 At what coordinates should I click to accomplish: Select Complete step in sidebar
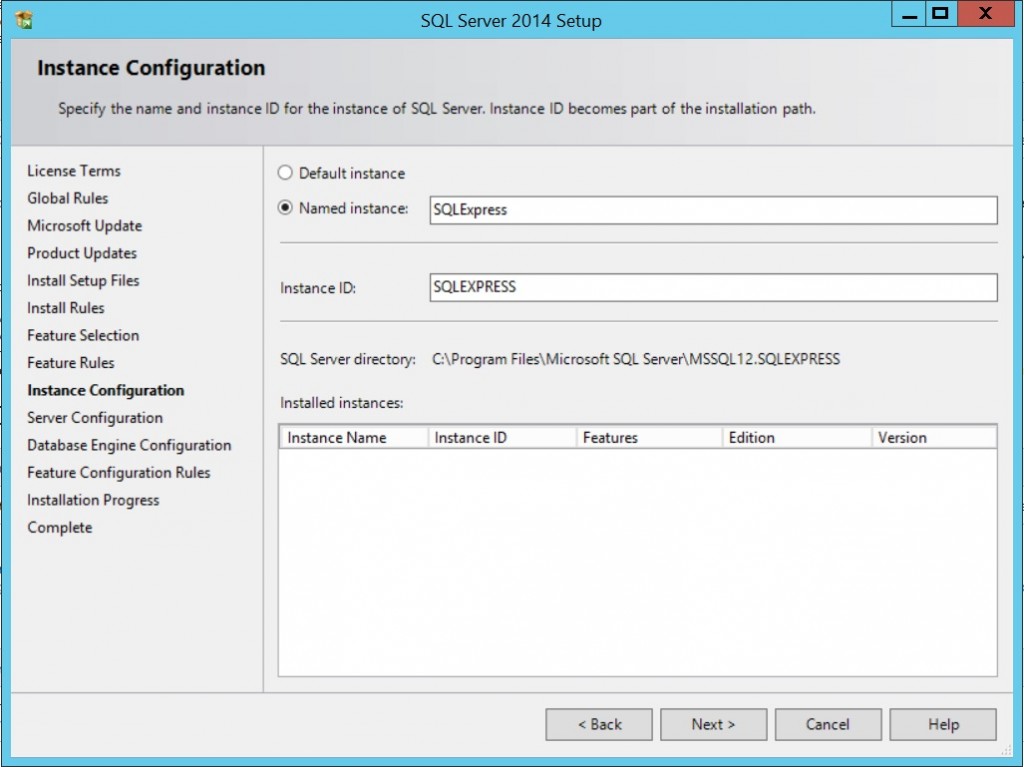click(60, 527)
